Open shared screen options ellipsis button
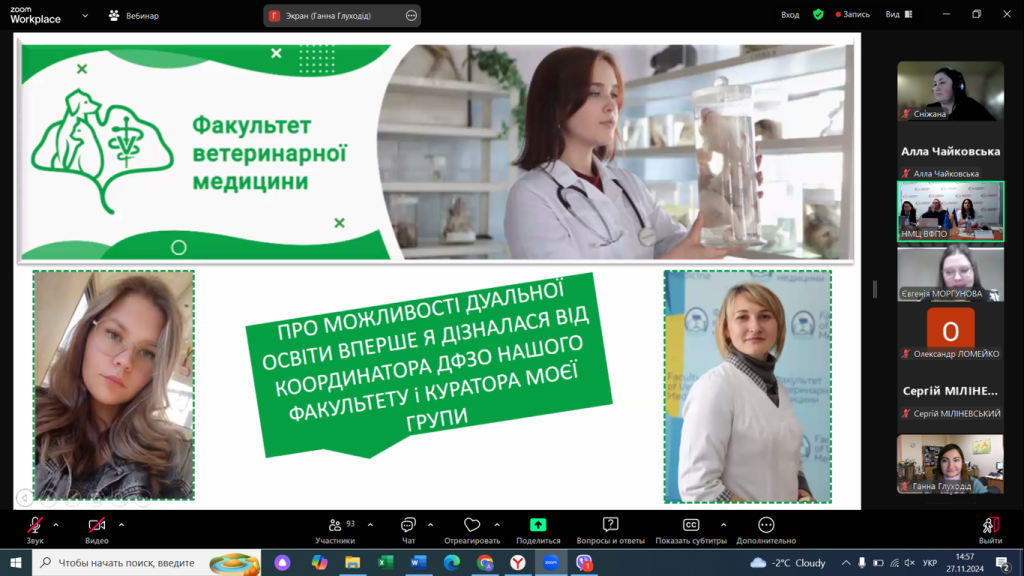 [412, 16]
